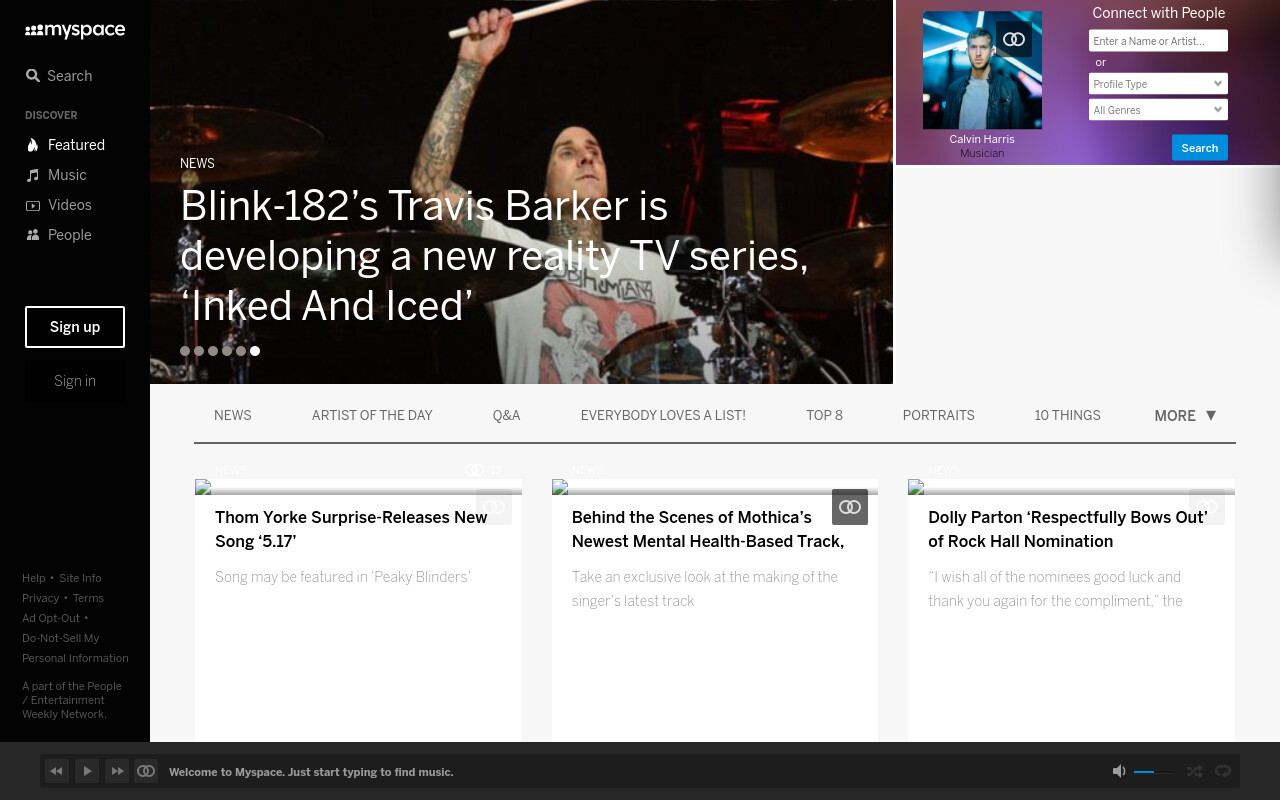Connect icon on Dolly Parton article card
This screenshot has width=1280, height=800.
point(1207,507)
